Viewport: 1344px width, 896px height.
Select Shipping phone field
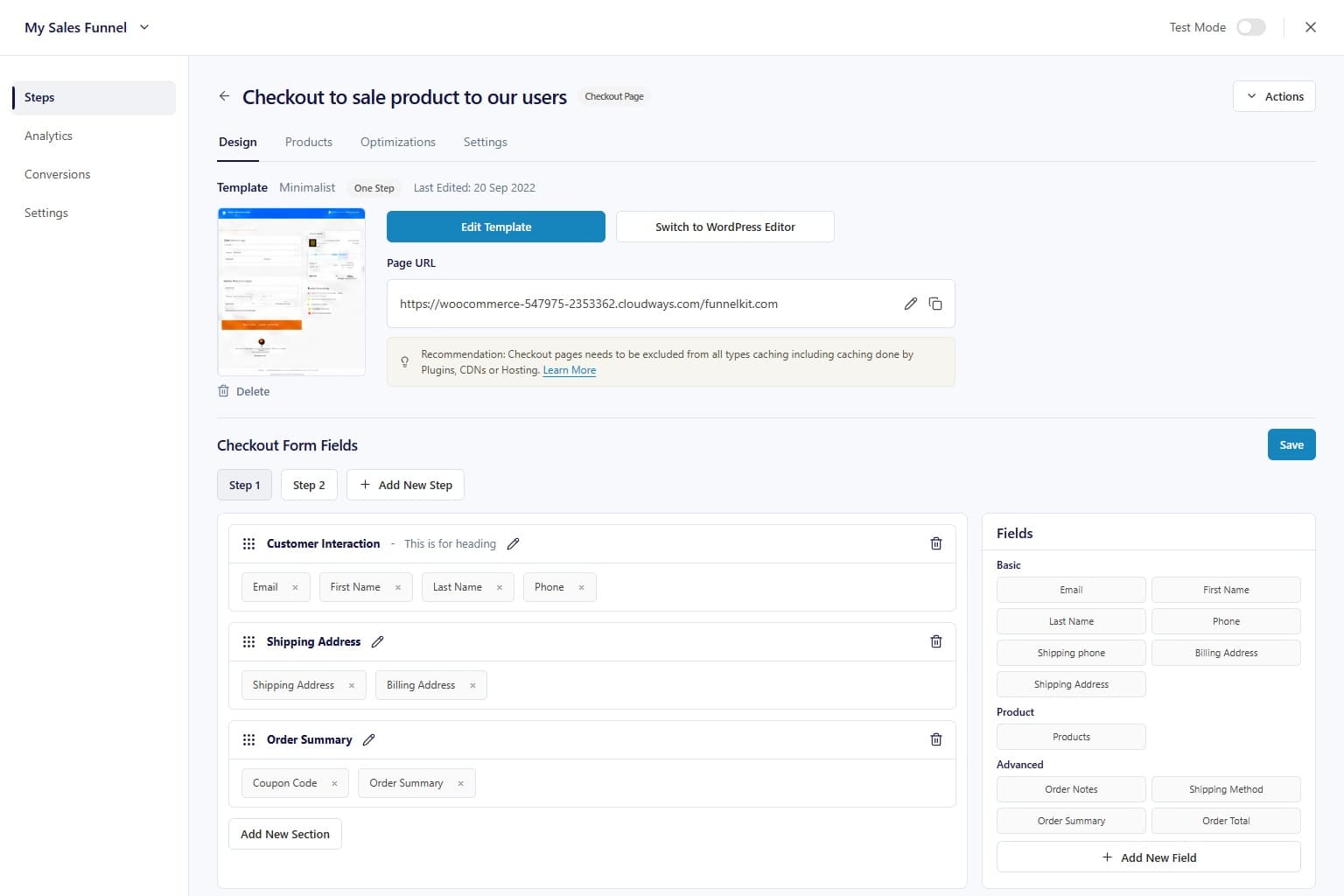1071,653
